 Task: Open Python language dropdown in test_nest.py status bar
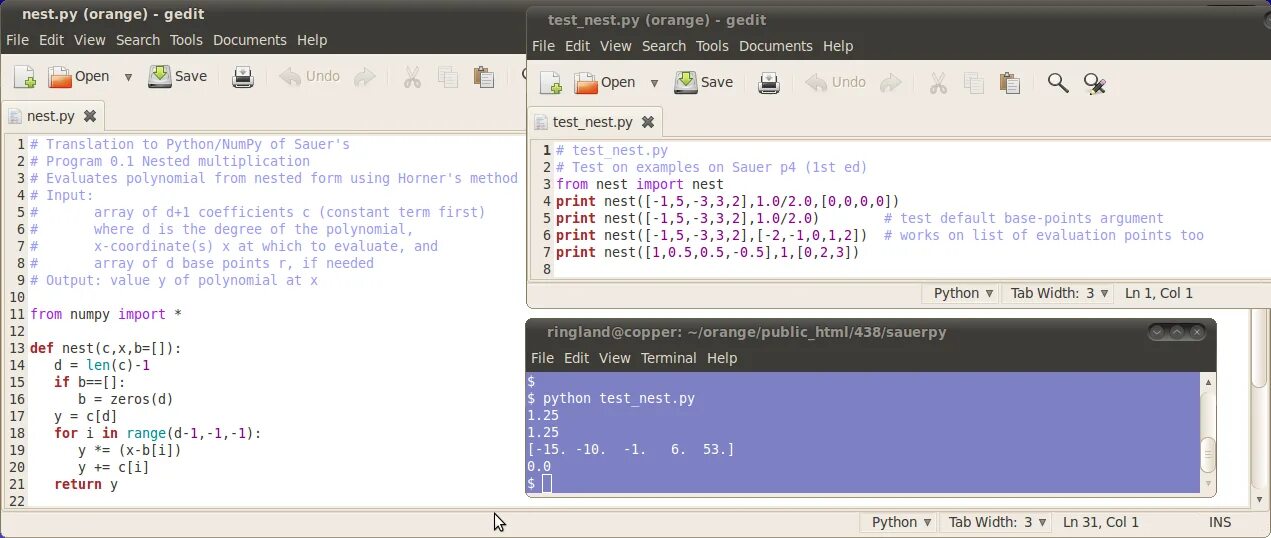pos(962,293)
